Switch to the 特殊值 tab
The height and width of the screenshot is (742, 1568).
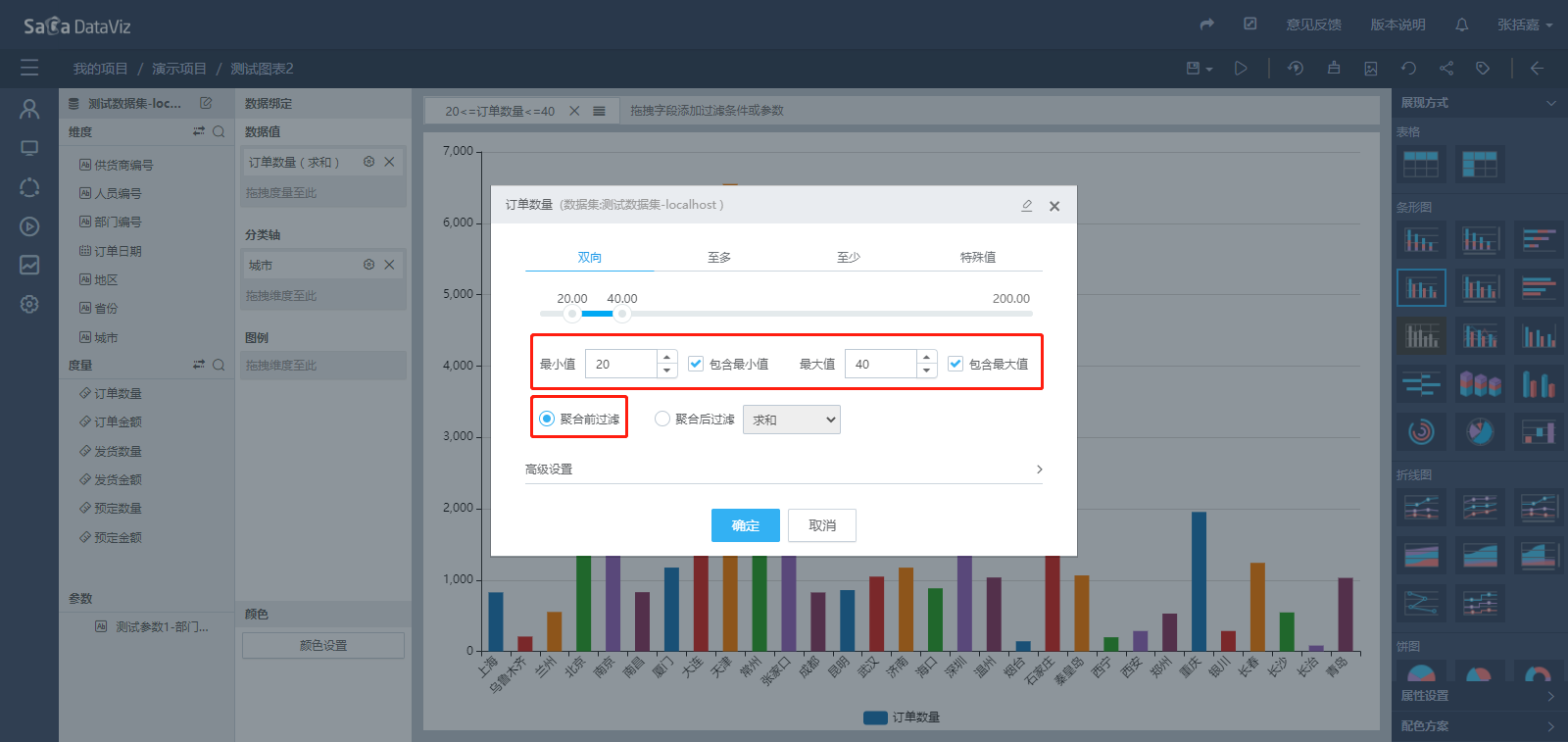pyautogui.click(x=978, y=257)
